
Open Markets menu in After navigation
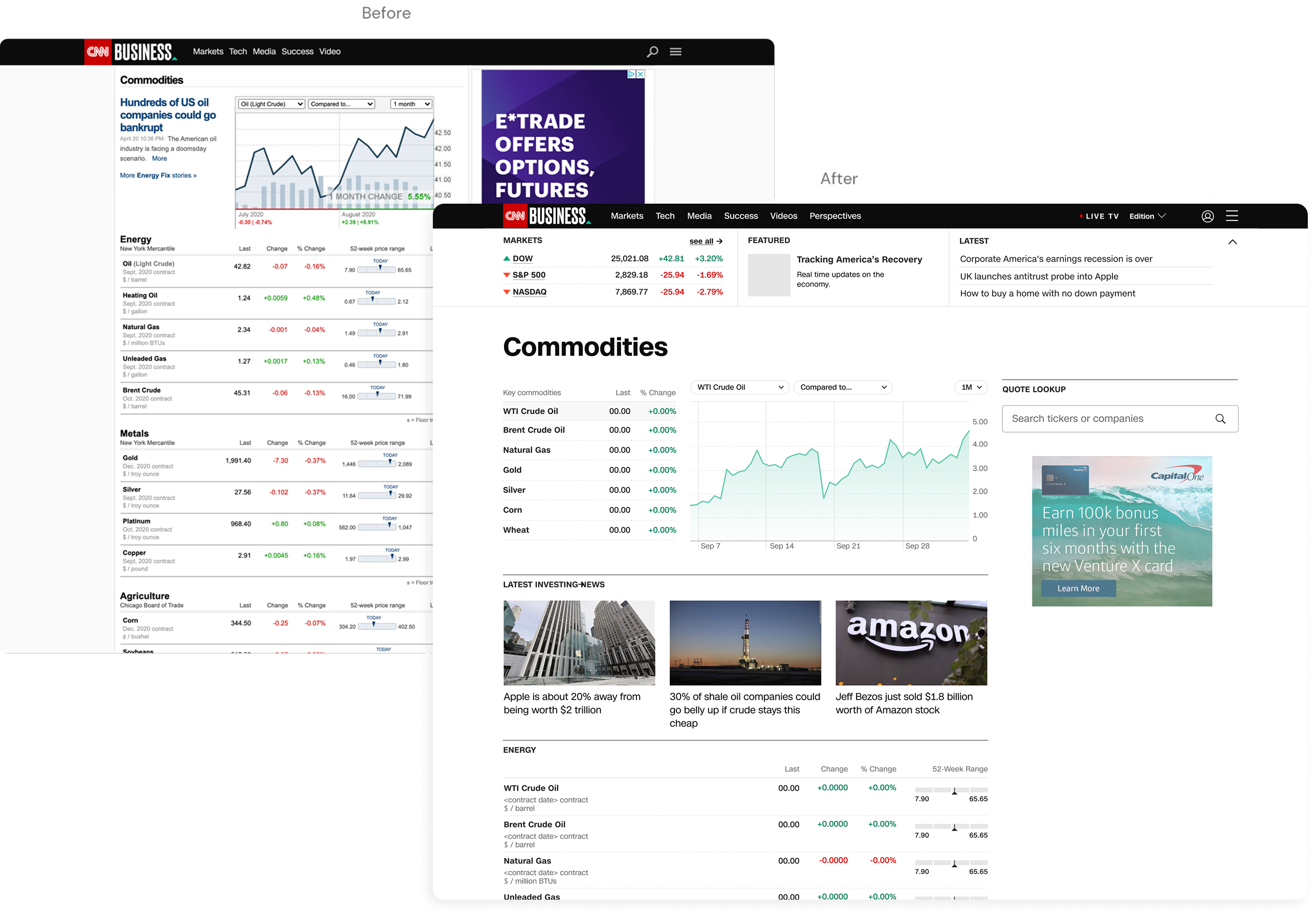(x=627, y=216)
